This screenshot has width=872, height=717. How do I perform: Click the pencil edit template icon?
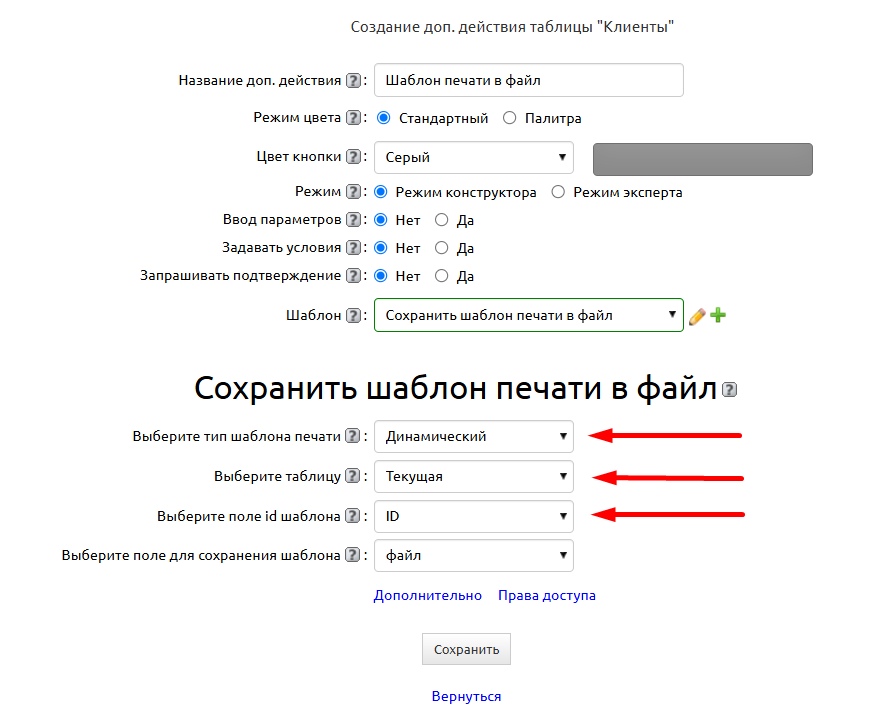697,316
